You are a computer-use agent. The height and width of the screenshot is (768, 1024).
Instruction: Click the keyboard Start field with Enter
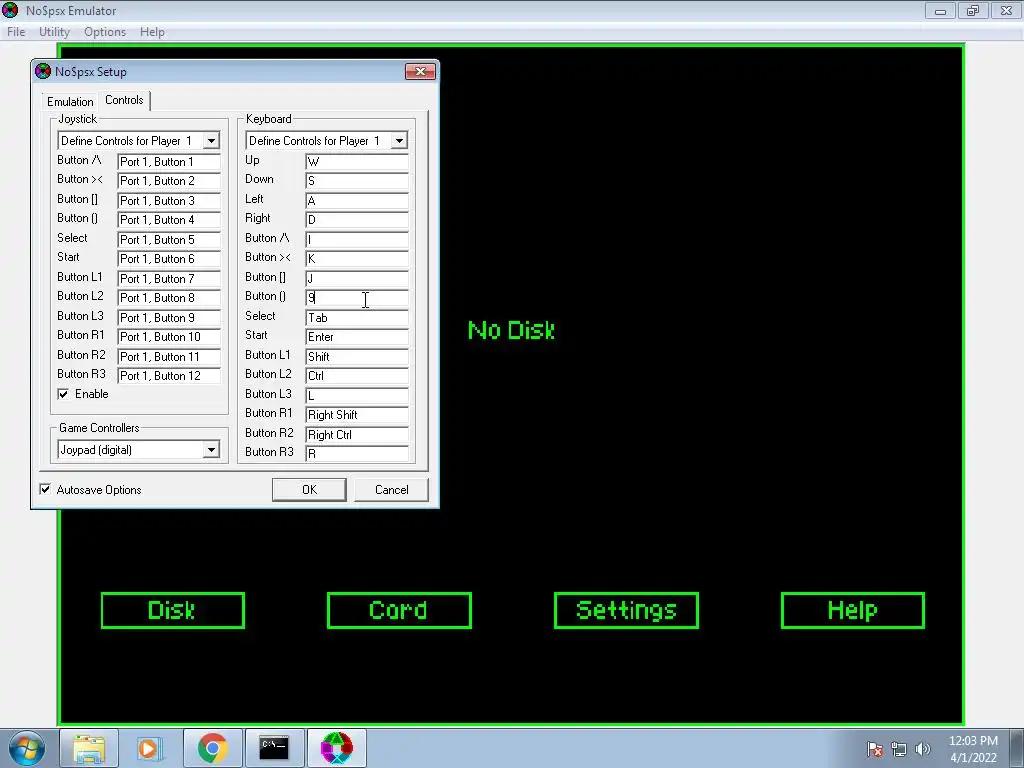tap(357, 337)
